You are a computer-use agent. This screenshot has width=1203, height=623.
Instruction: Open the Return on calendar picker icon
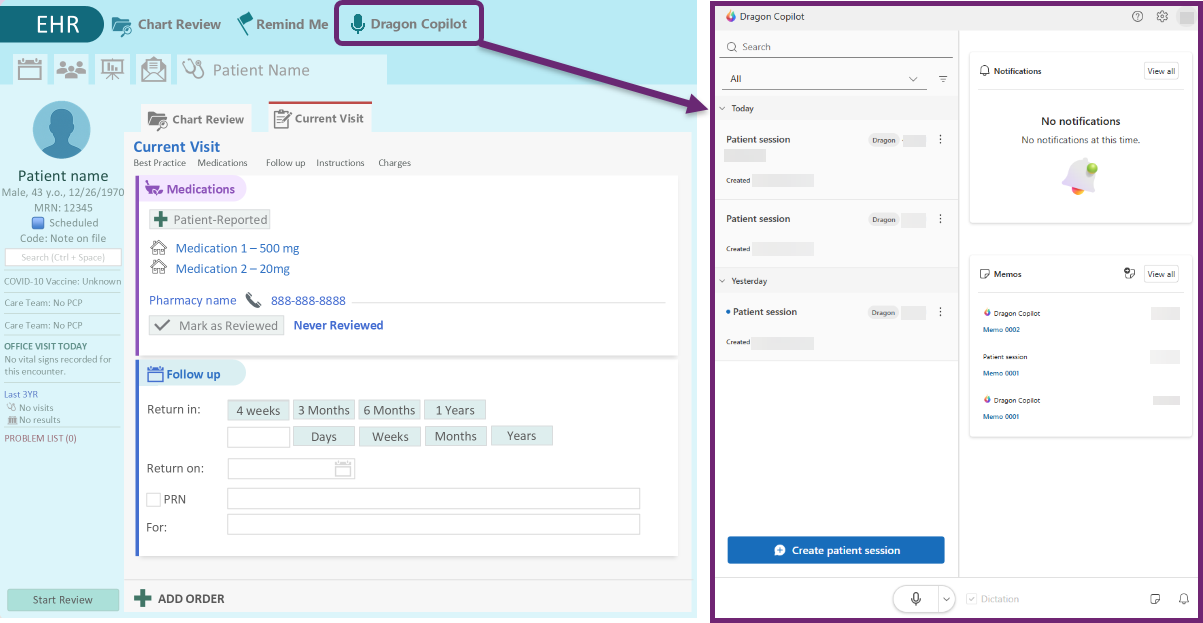click(x=343, y=468)
